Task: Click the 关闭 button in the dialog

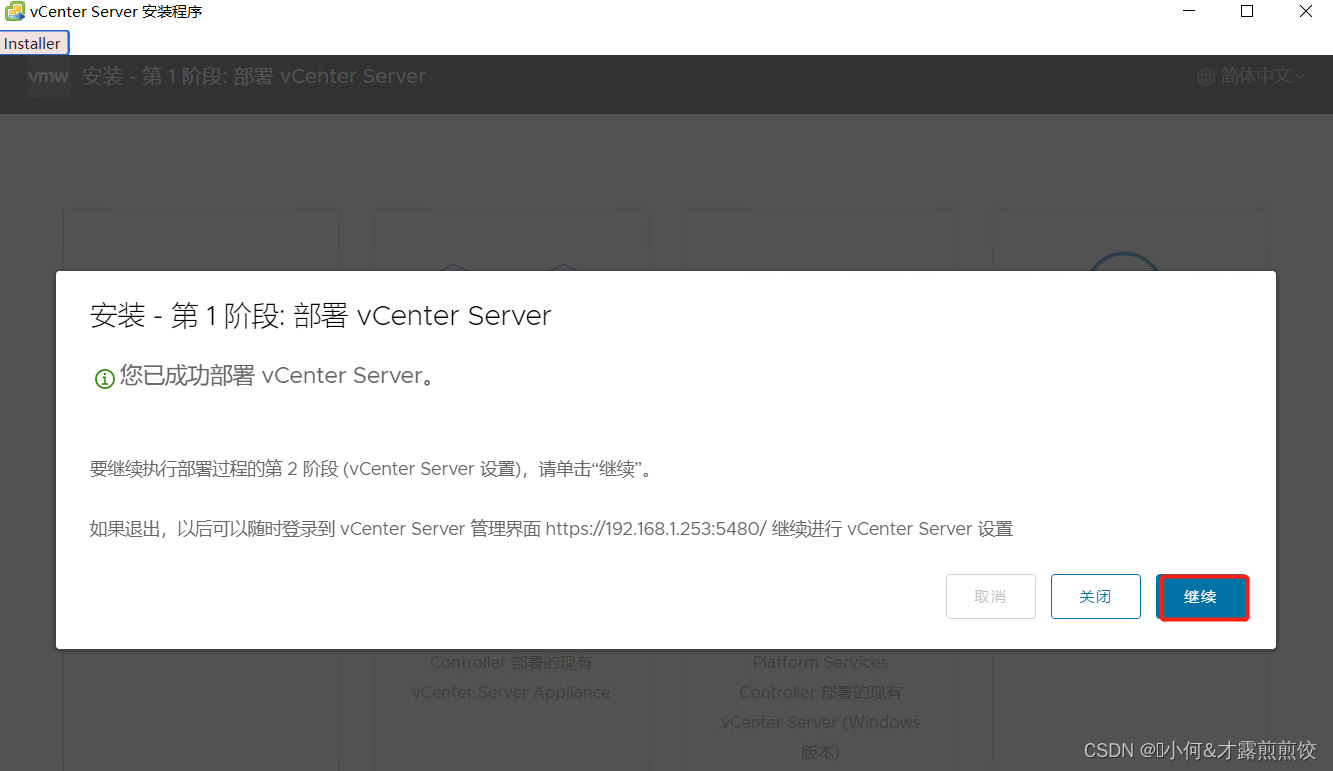Action: [x=1095, y=597]
